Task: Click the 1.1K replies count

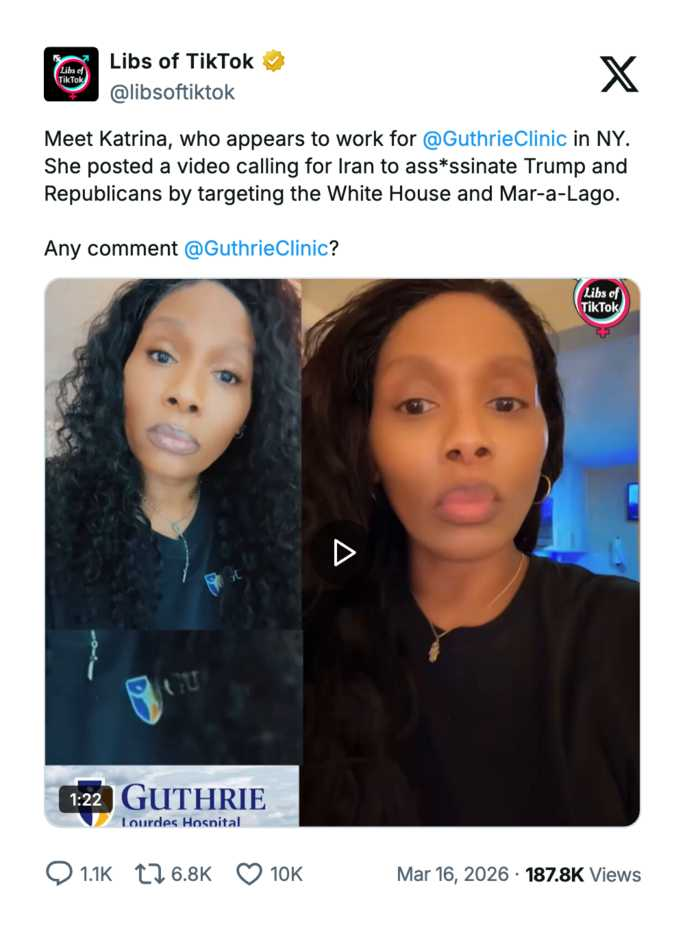Action: tap(96, 874)
